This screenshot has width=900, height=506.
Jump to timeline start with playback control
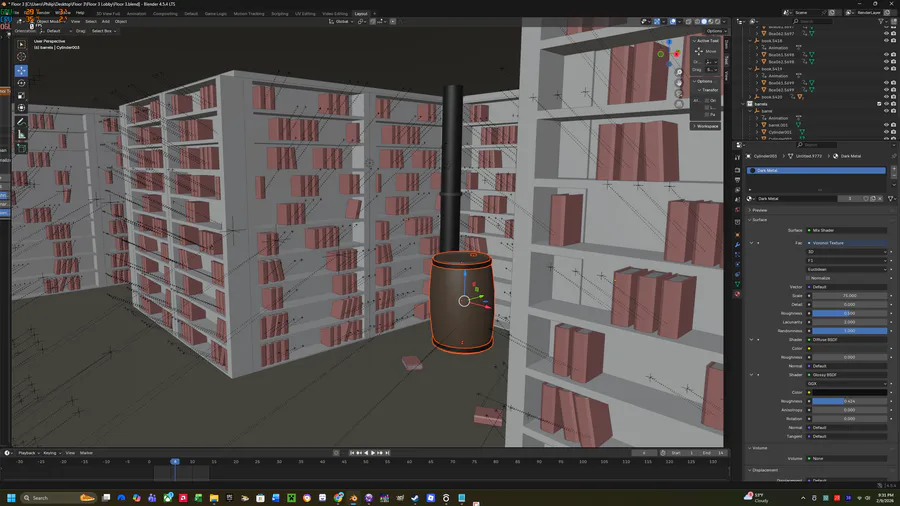352,453
